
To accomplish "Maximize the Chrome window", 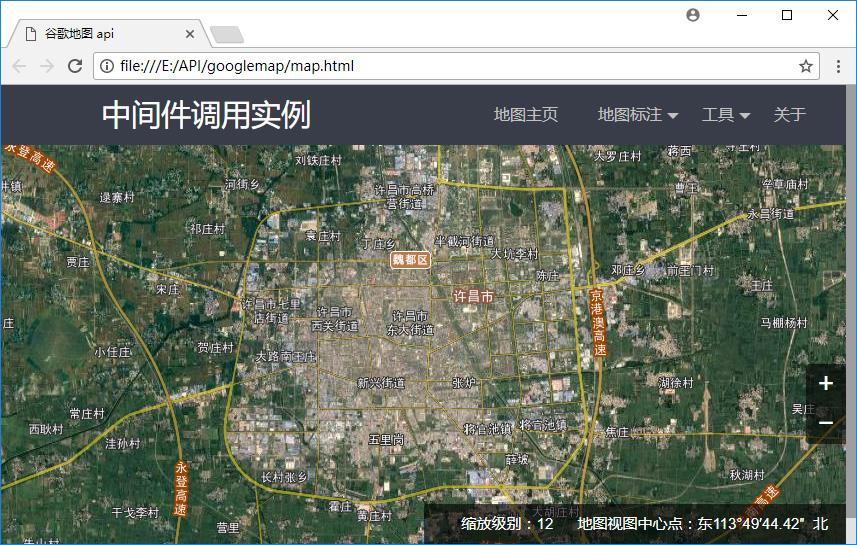I will coord(787,15).
